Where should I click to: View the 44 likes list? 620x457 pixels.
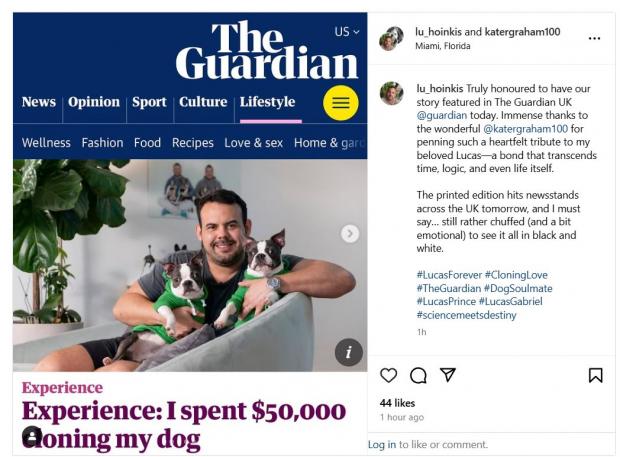[398, 402]
